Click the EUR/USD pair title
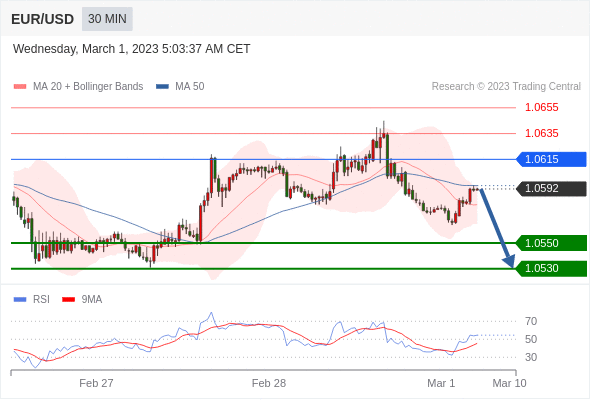Viewport: 590px width, 400px height. [x=43, y=19]
